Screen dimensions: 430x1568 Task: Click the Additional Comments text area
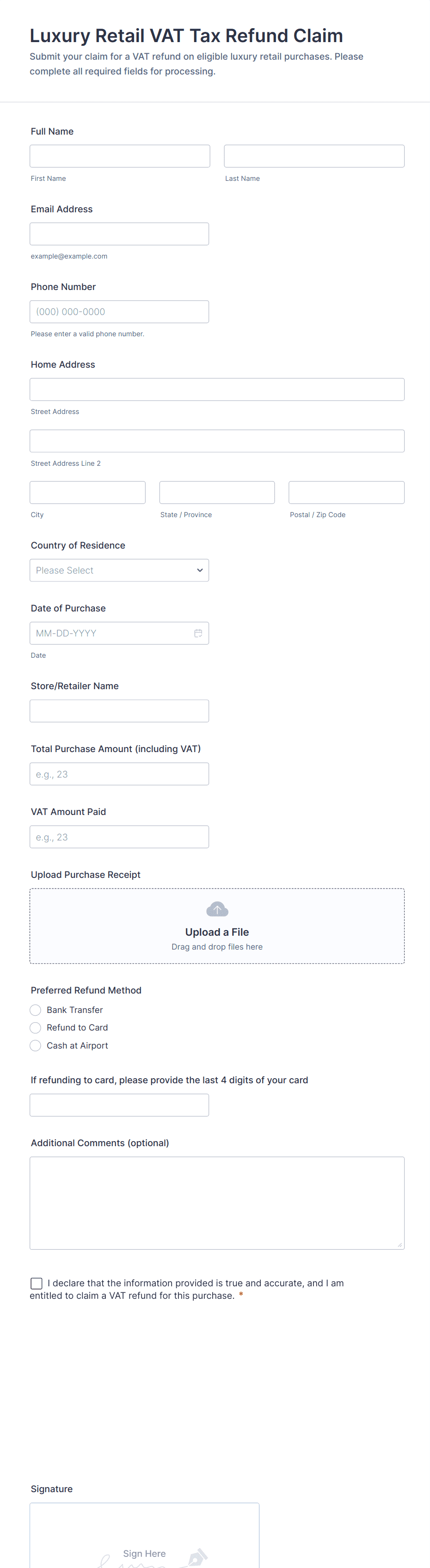pos(217,1203)
